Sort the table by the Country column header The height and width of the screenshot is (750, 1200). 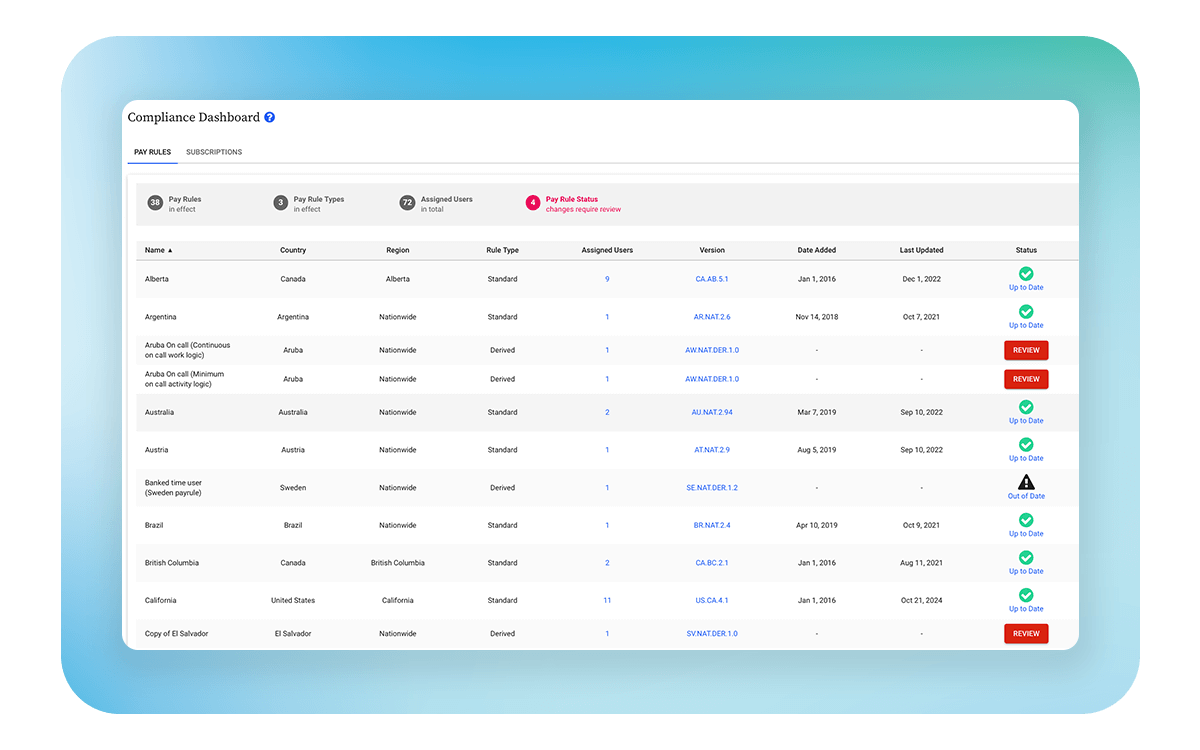[x=293, y=250]
